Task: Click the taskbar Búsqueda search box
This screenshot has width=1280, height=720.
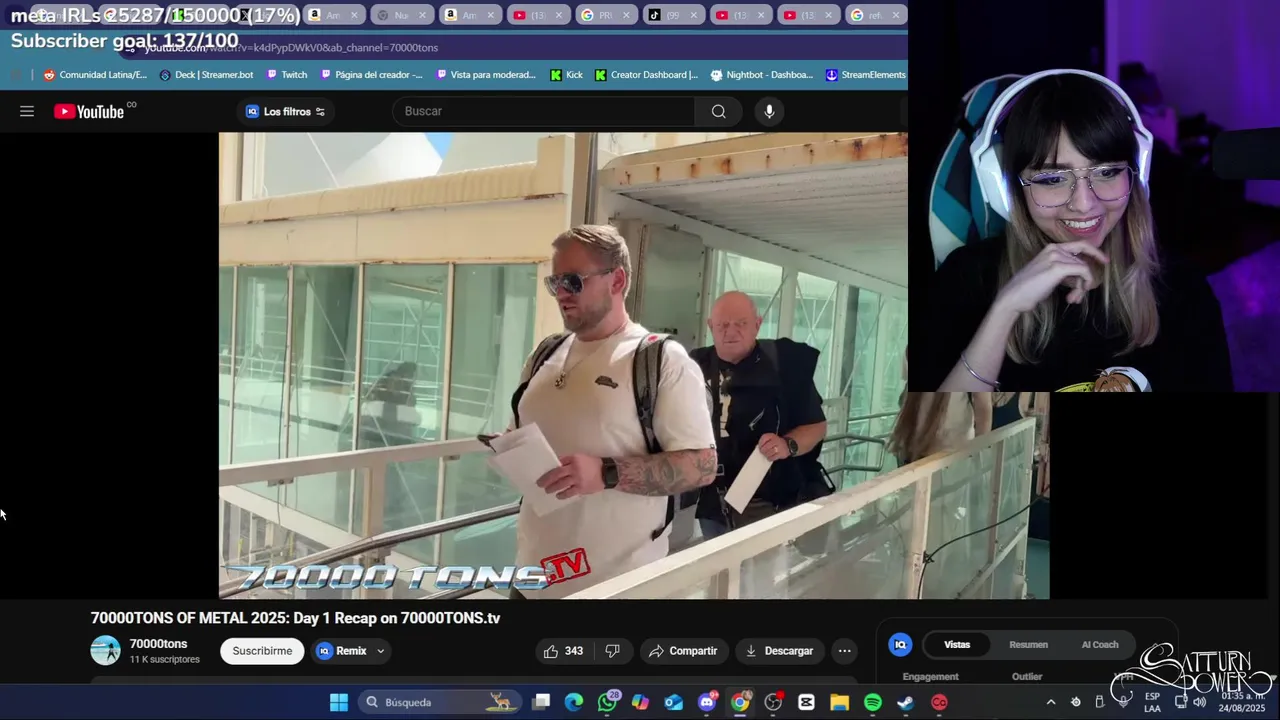Action: click(440, 702)
